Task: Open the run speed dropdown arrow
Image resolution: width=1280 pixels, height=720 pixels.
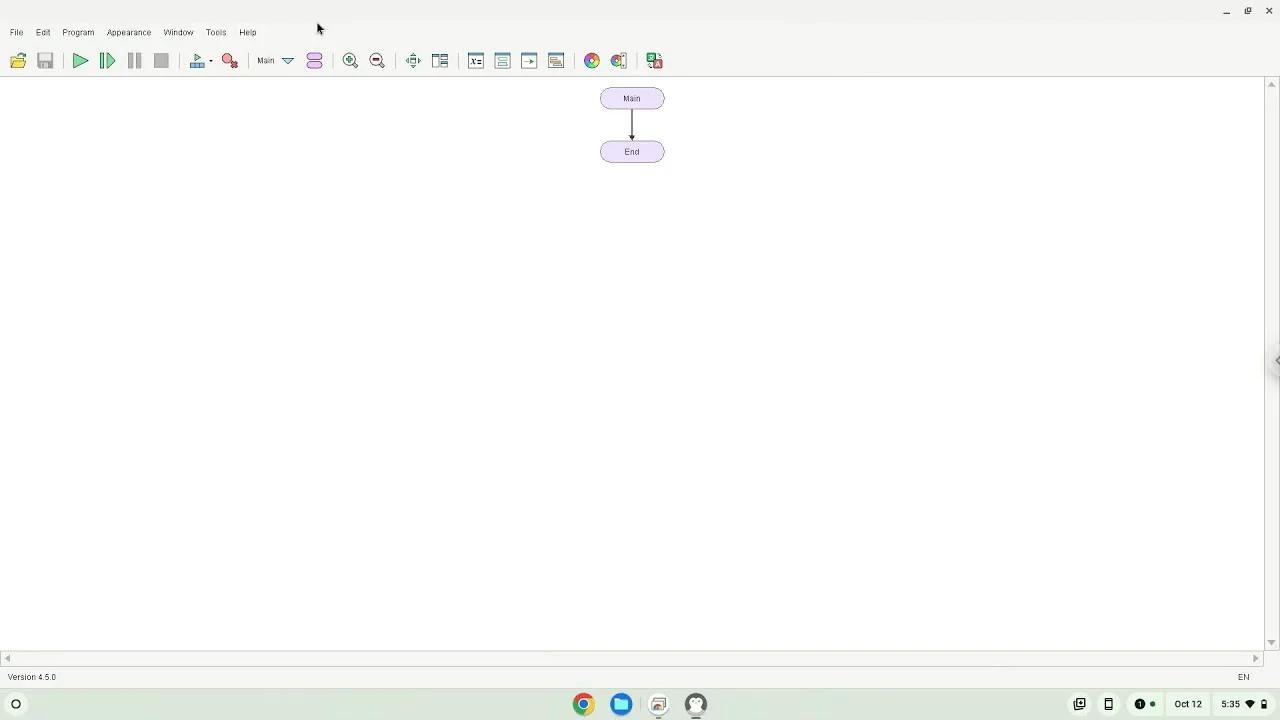Action: [210, 60]
